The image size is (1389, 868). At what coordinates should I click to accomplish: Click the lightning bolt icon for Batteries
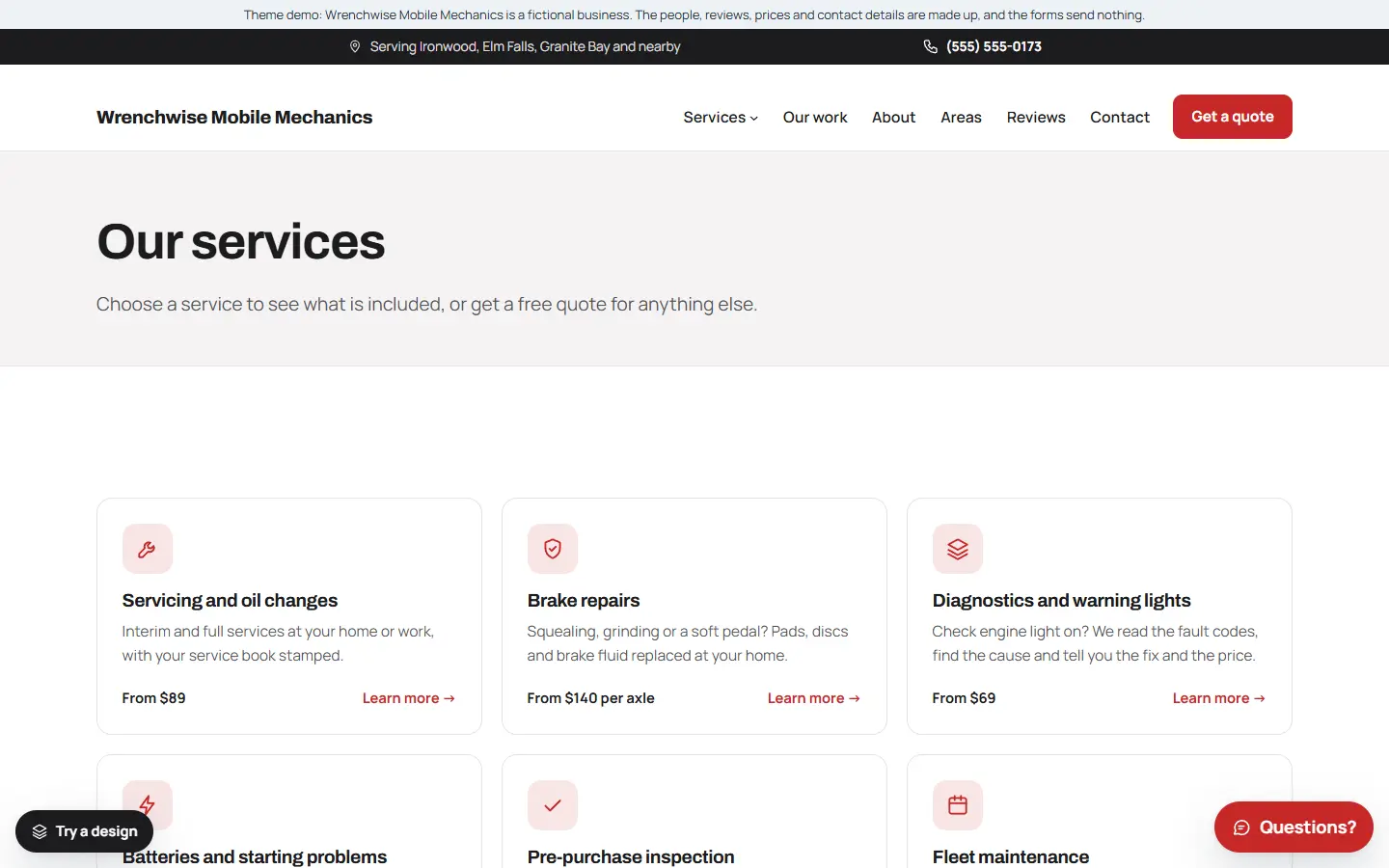click(x=148, y=804)
